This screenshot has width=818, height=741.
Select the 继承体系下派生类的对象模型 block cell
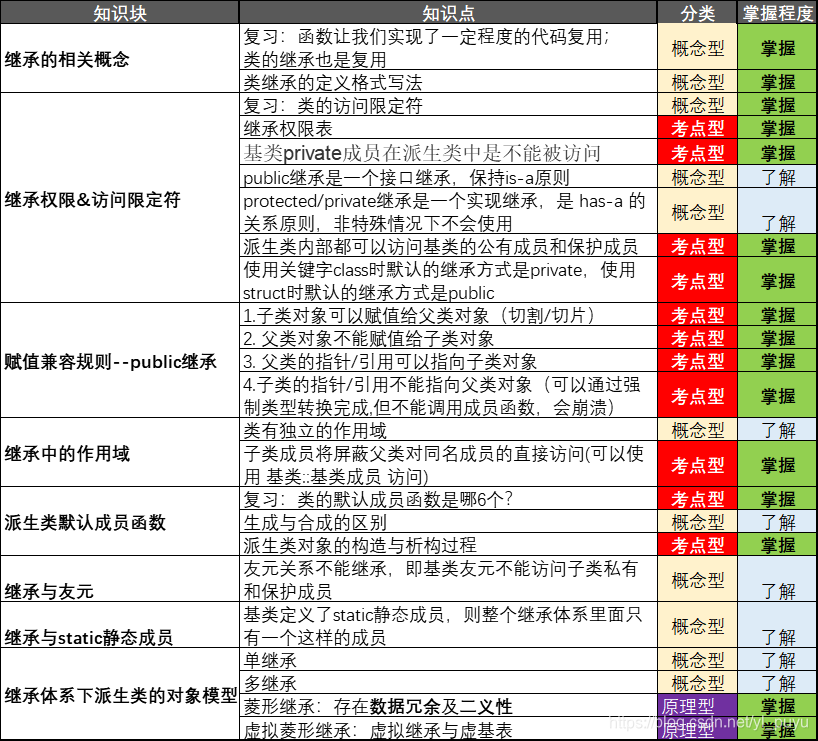pos(119,694)
